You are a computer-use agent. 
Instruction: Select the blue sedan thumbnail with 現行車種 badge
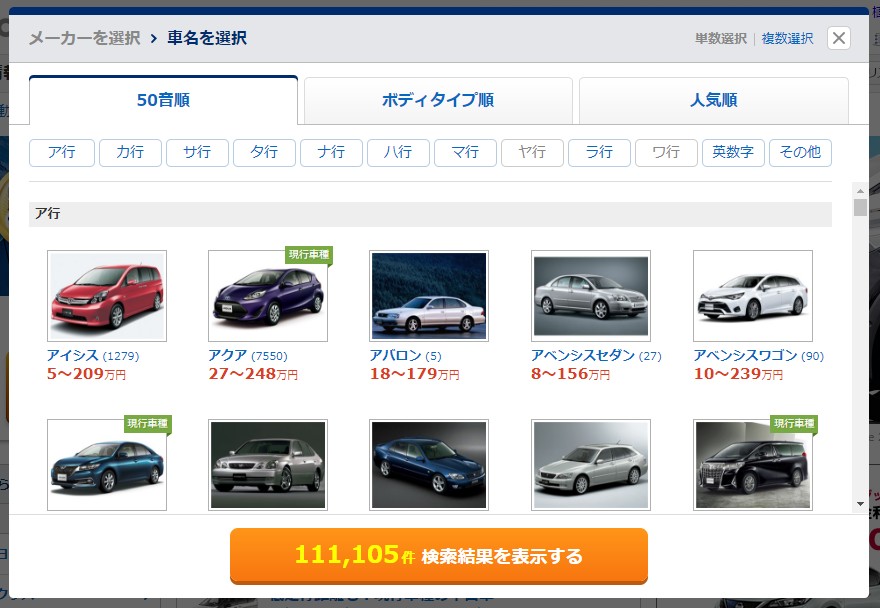coord(107,465)
